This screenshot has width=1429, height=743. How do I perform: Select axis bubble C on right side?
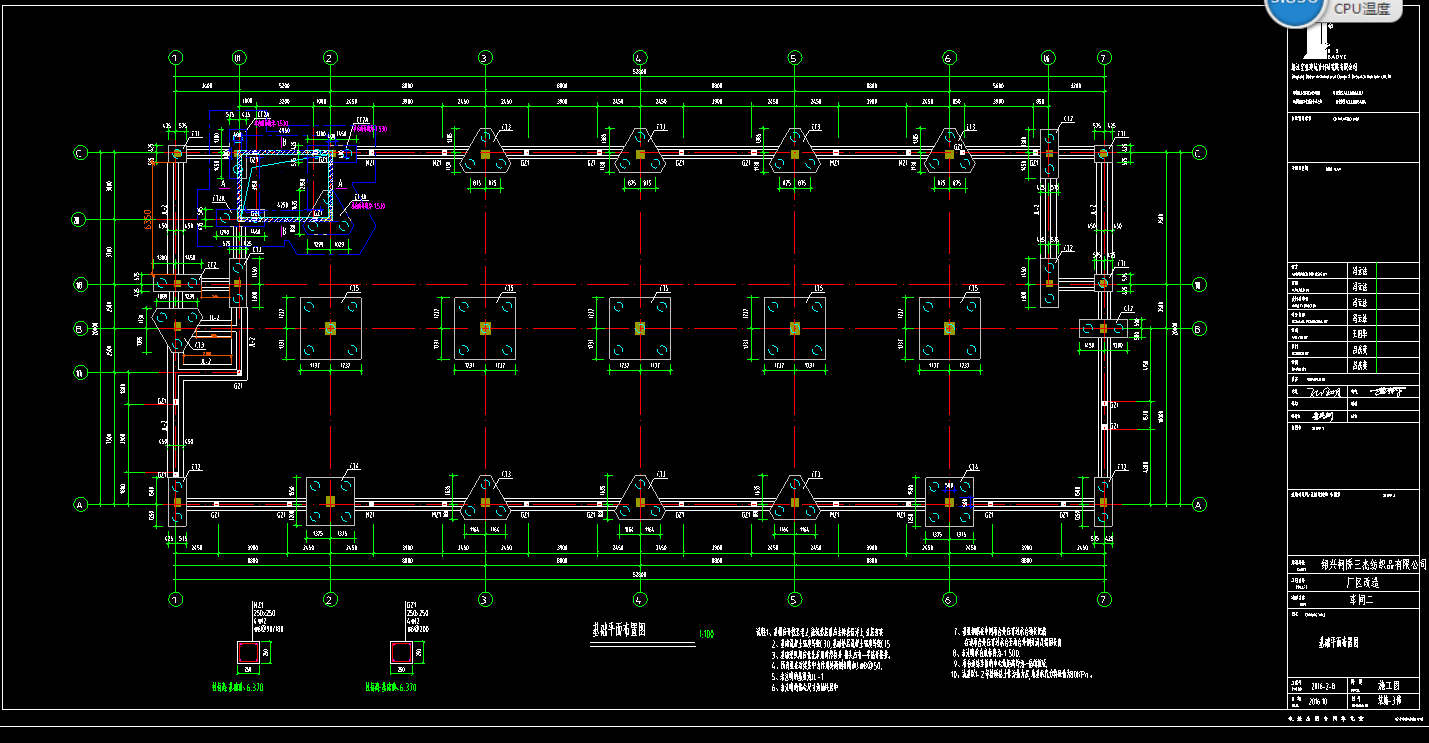pos(1198,153)
